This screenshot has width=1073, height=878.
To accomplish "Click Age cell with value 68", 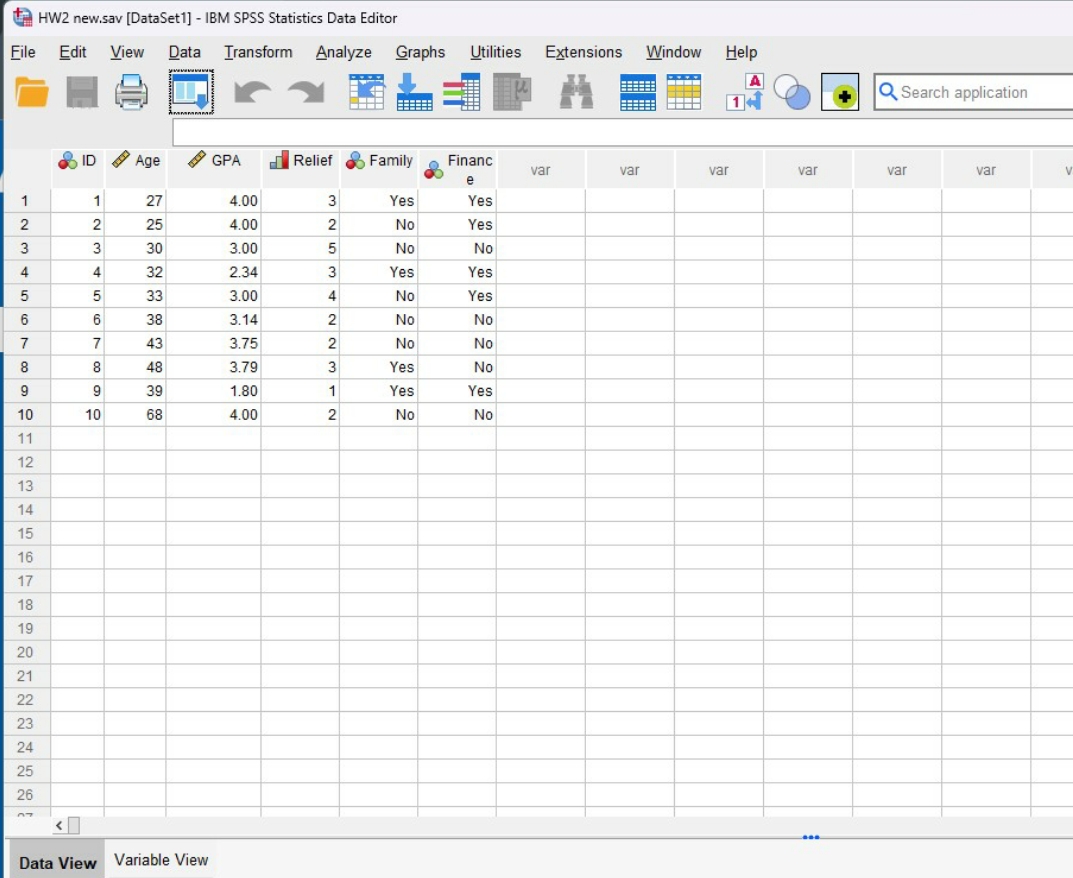I will click(135, 415).
